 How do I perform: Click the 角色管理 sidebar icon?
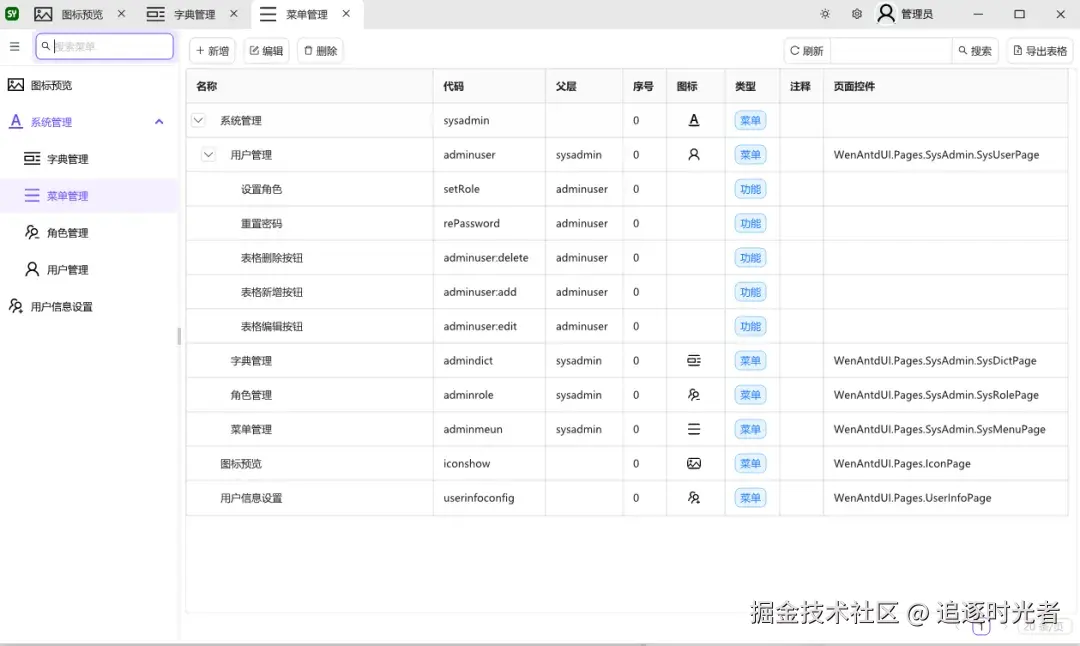[32, 233]
